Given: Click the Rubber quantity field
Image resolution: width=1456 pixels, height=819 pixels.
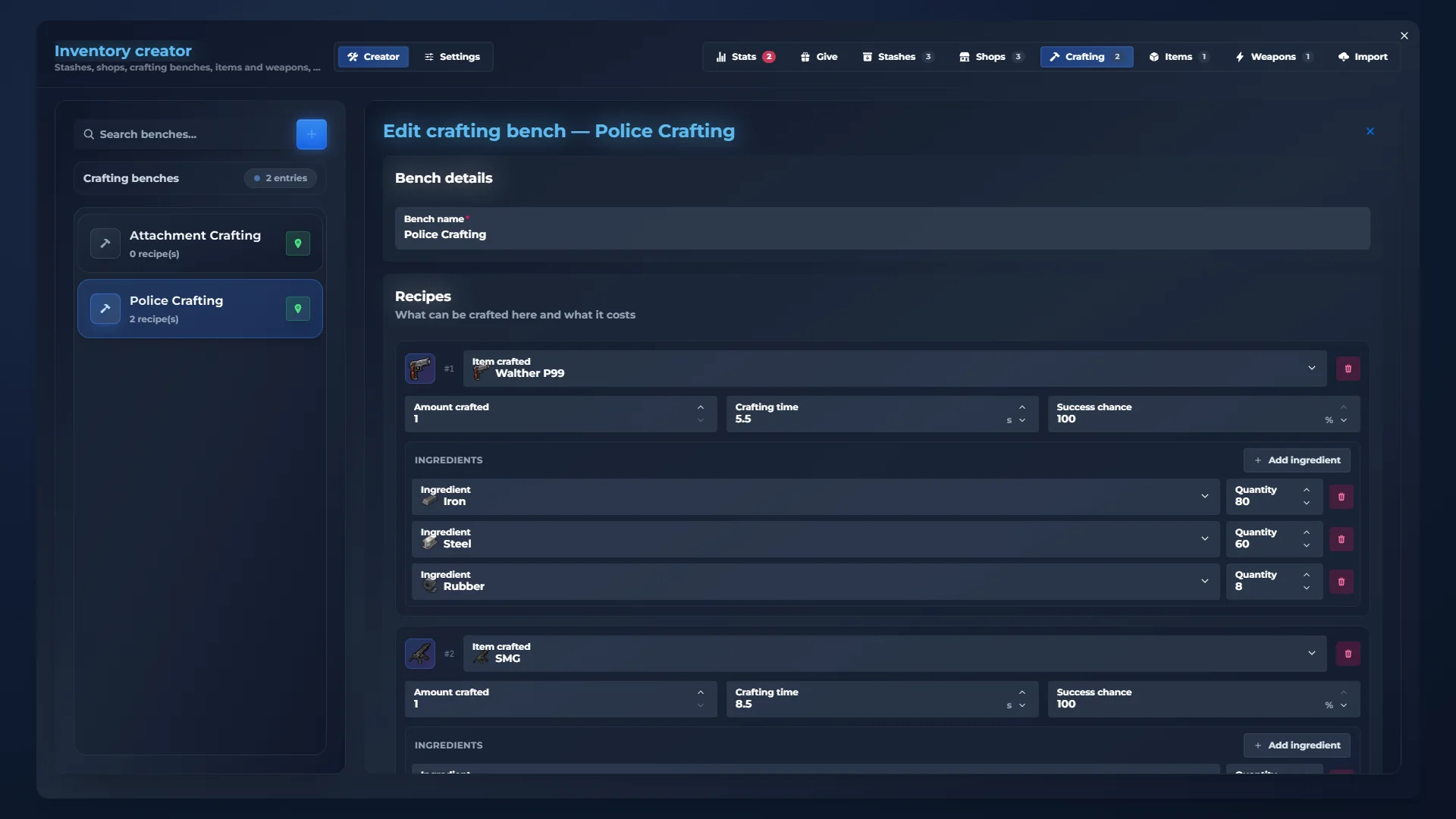Looking at the screenshot, I should click(1275, 582).
